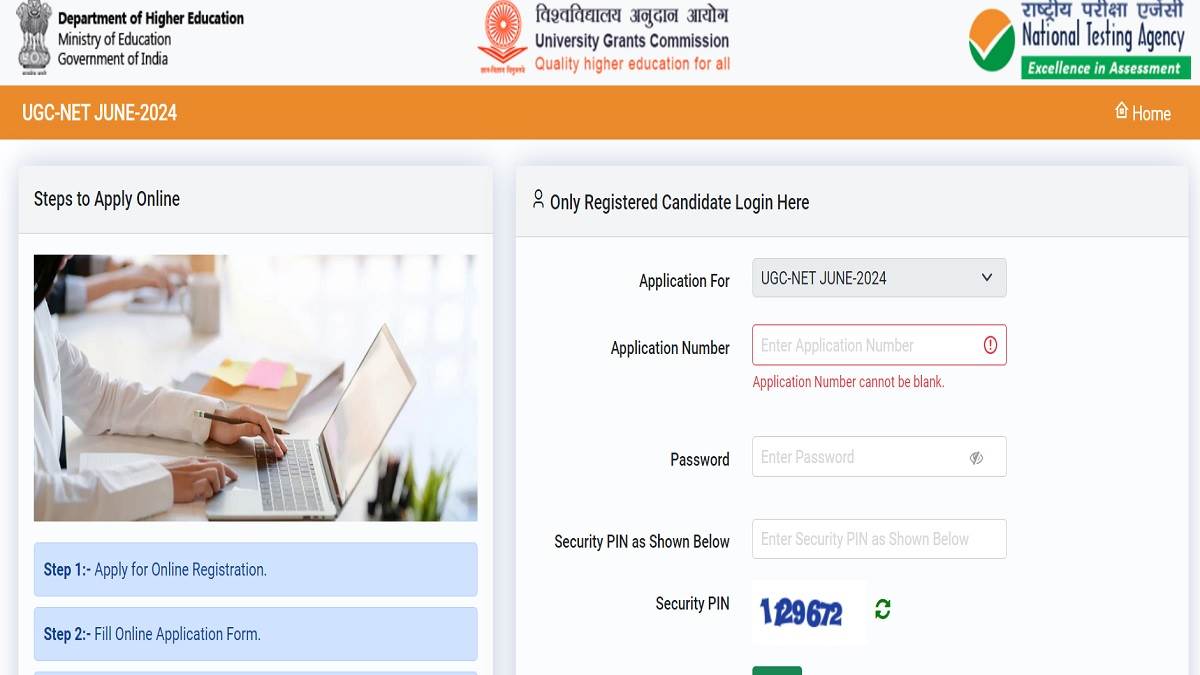
Task: Click the Government of India emblem
Action: [x=34, y=37]
